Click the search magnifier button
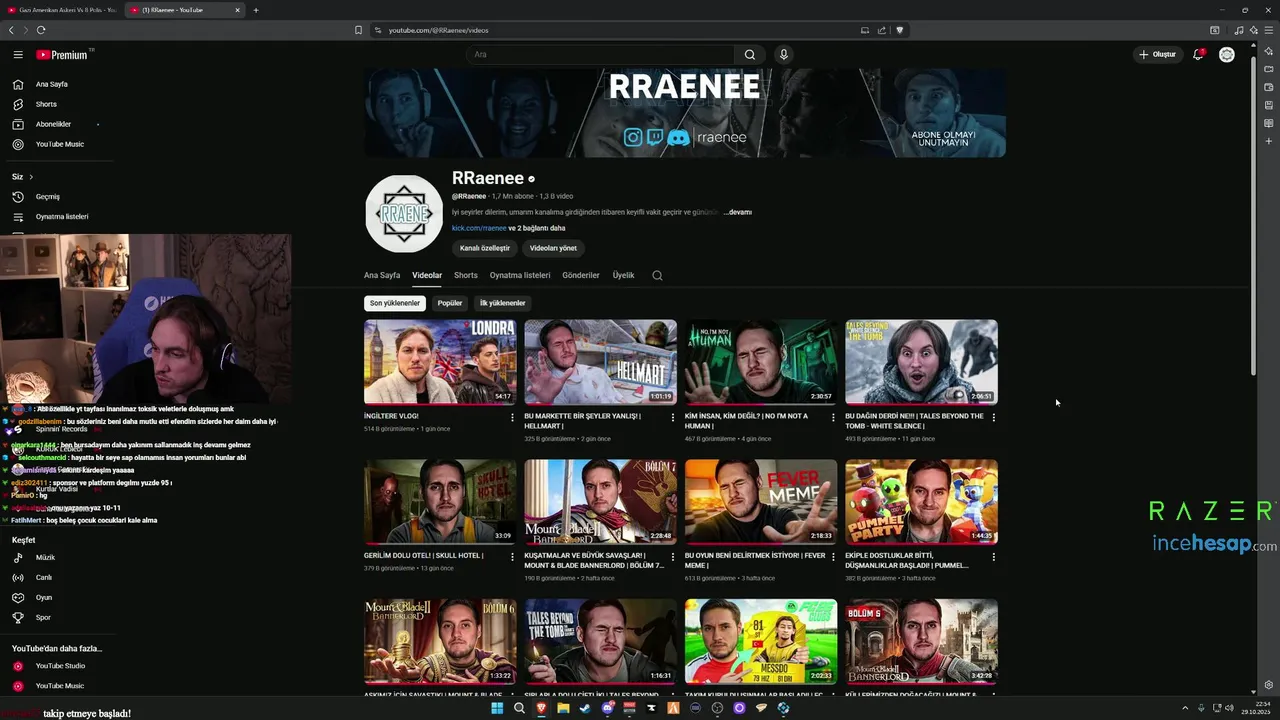 [x=750, y=55]
